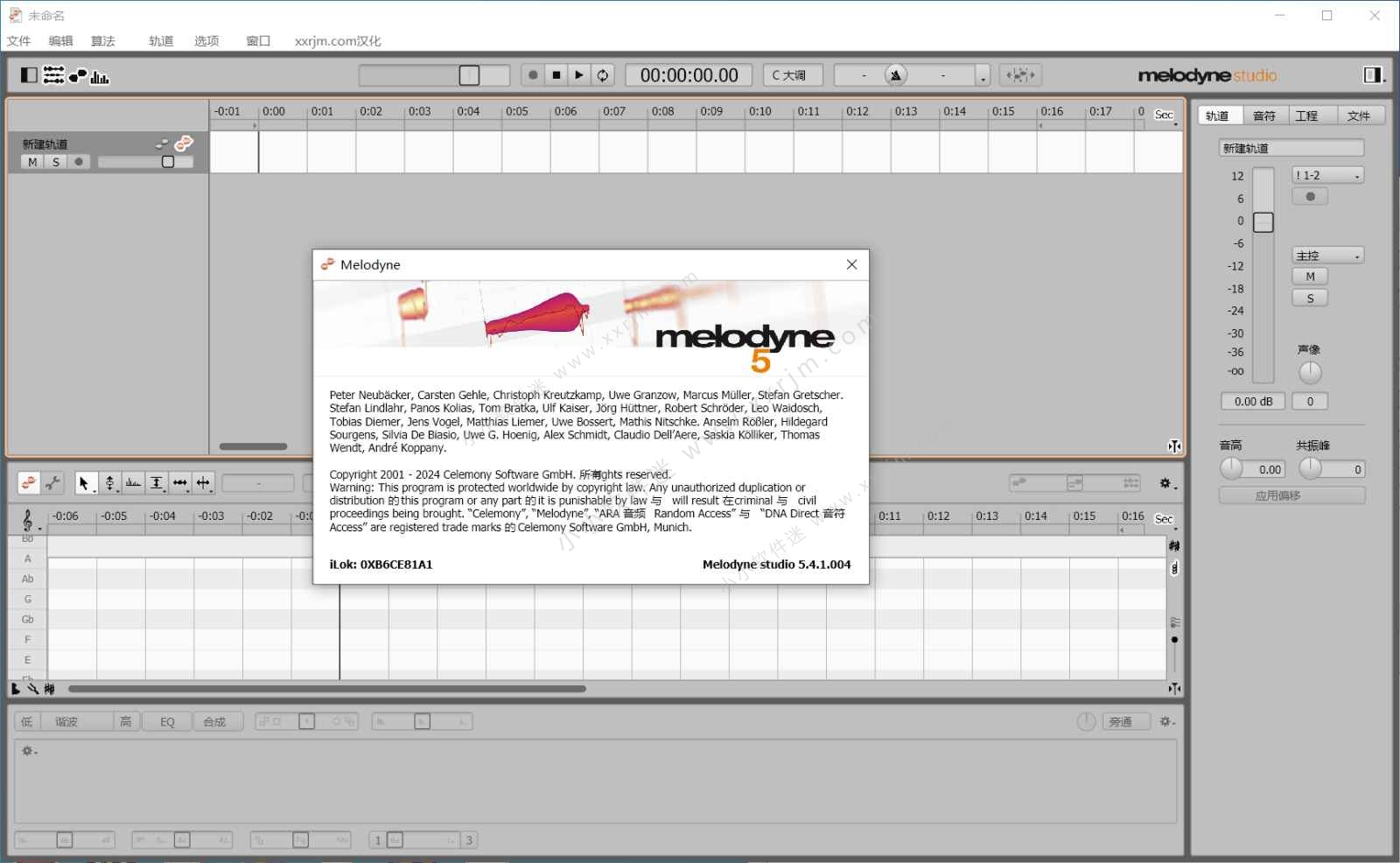Open the tempo dropdown arrow
The image size is (1400, 863).
pos(983,77)
